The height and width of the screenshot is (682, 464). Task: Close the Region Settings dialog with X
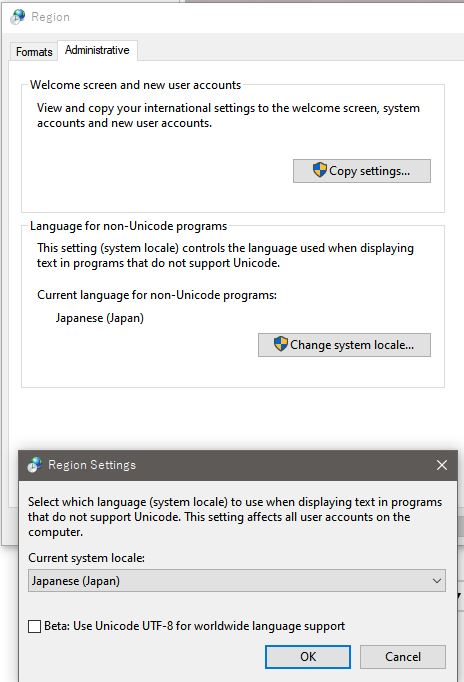pyautogui.click(x=442, y=465)
